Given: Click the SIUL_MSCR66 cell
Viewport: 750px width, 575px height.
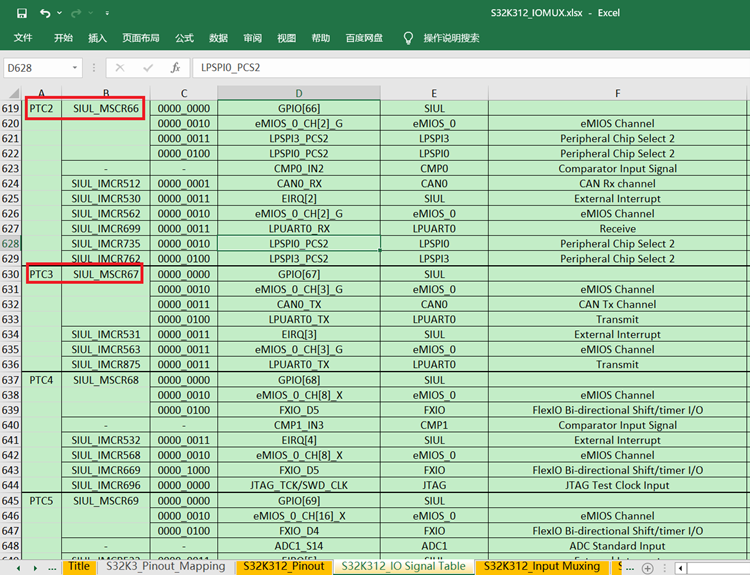Looking at the screenshot, I should click(106, 109).
